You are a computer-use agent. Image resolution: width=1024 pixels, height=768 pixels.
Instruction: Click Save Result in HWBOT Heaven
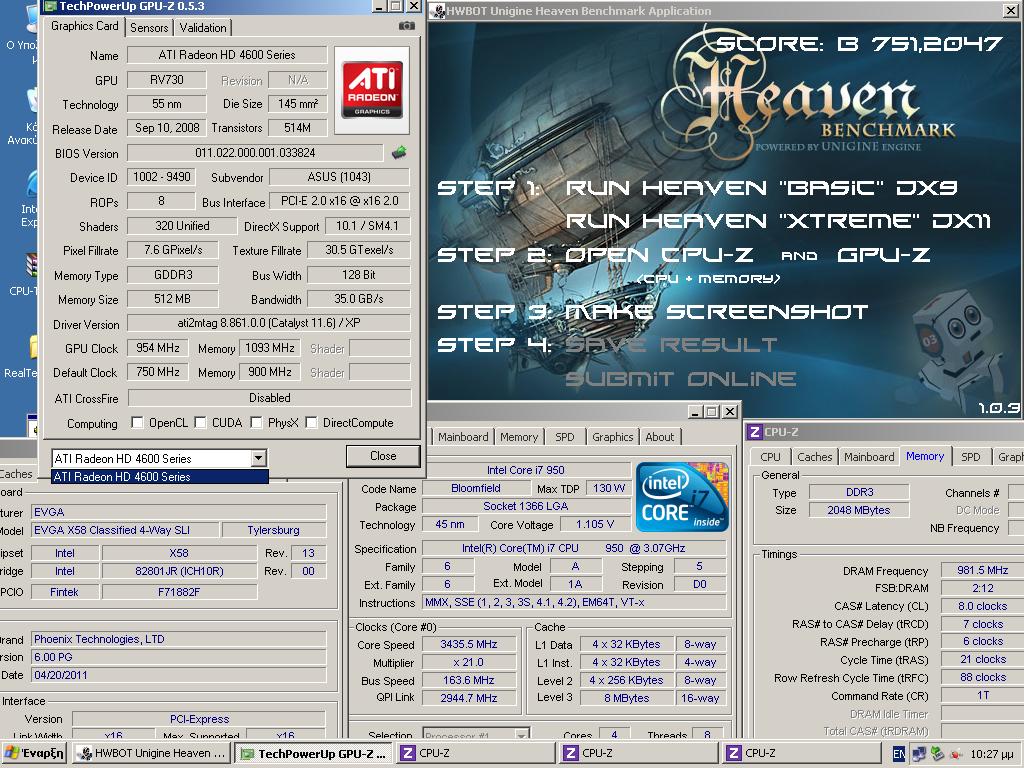(671, 344)
